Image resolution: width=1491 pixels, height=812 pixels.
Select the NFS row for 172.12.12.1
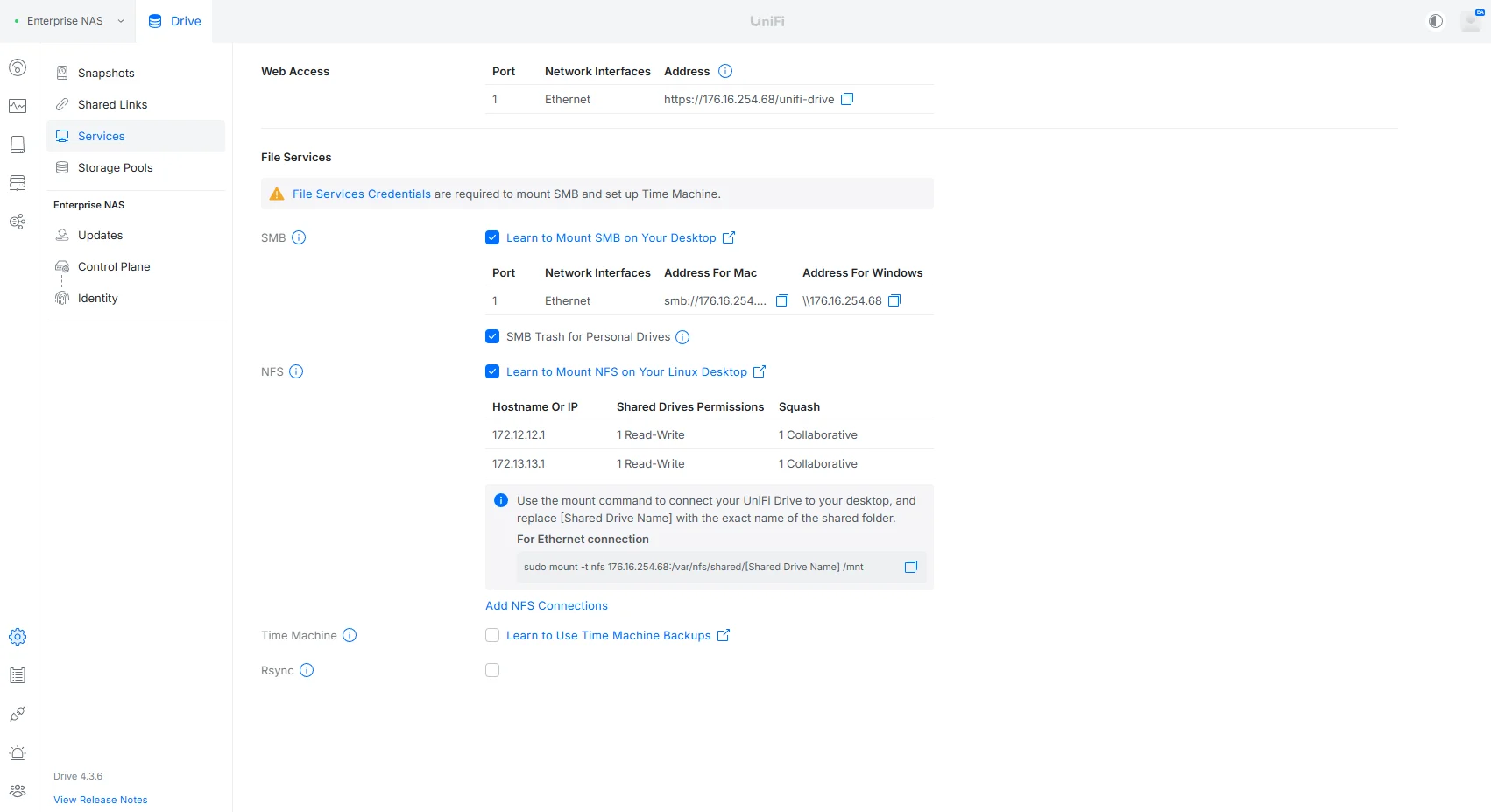(x=710, y=434)
